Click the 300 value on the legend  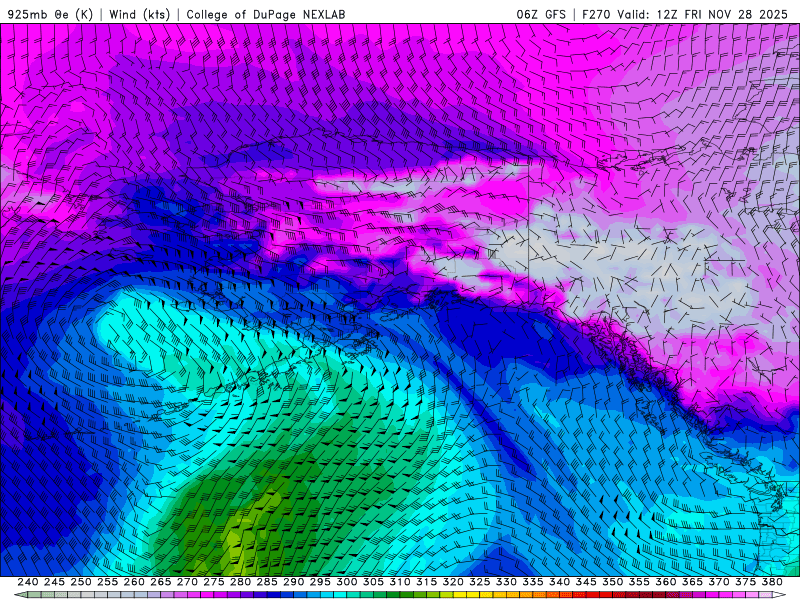346,582
